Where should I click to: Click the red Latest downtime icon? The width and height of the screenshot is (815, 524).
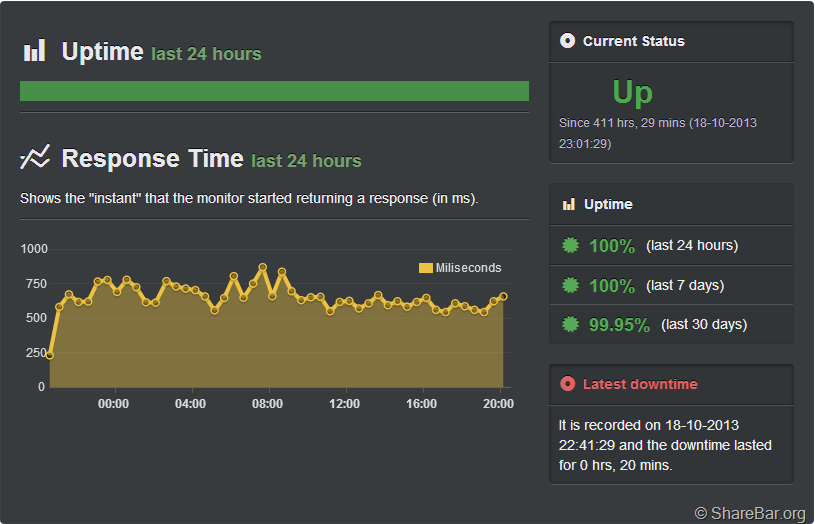[568, 384]
